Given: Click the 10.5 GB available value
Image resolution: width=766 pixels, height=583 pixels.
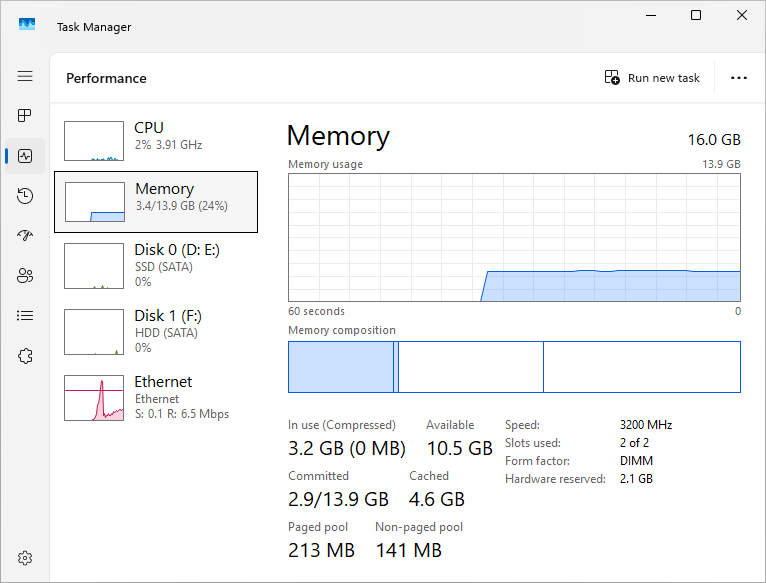Looking at the screenshot, I should point(460,448).
